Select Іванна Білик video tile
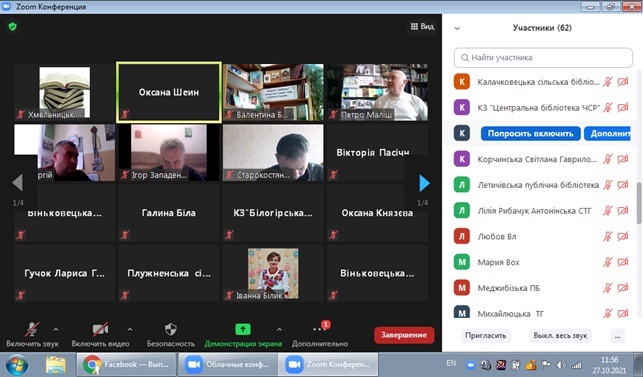 tap(273, 274)
